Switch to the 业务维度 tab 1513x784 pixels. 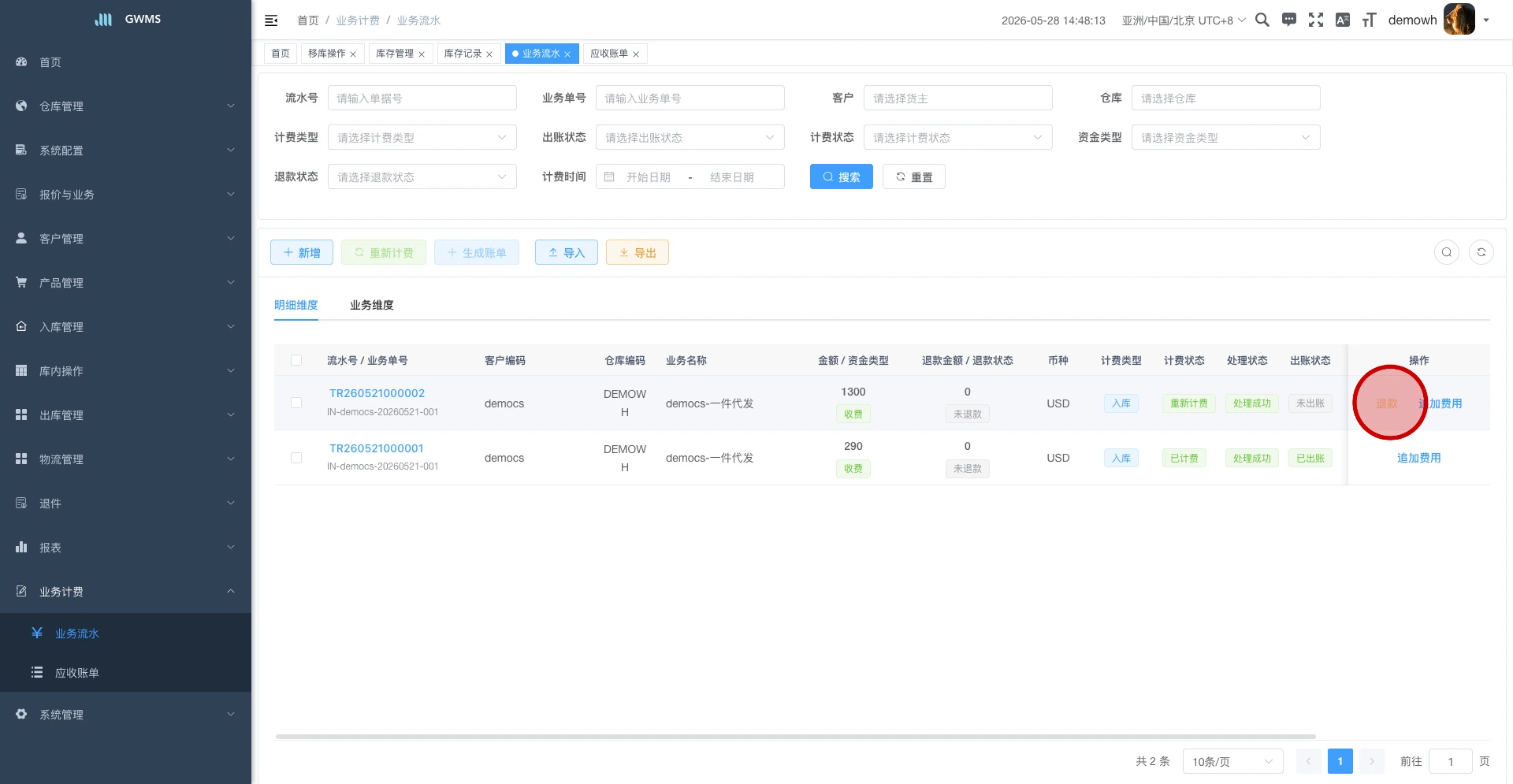click(372, 305)
